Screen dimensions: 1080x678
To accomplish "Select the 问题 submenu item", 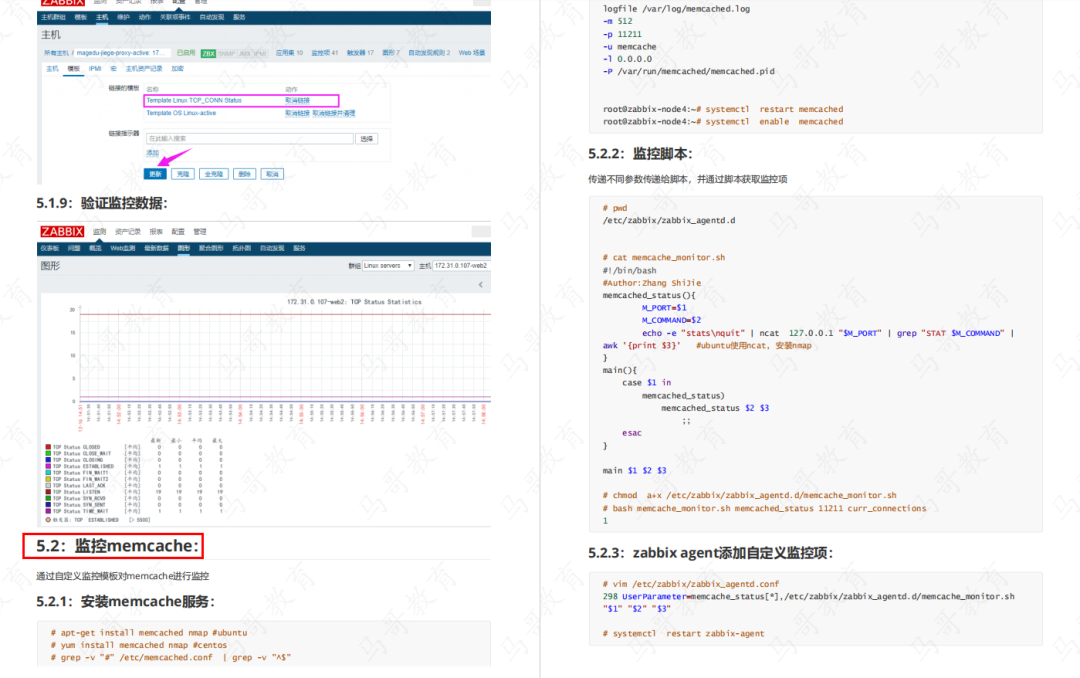I will (x=74, y=248).
